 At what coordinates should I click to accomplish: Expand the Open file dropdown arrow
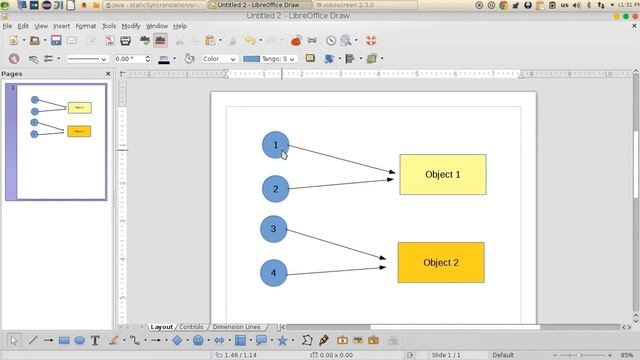click(x=45, y=40)
